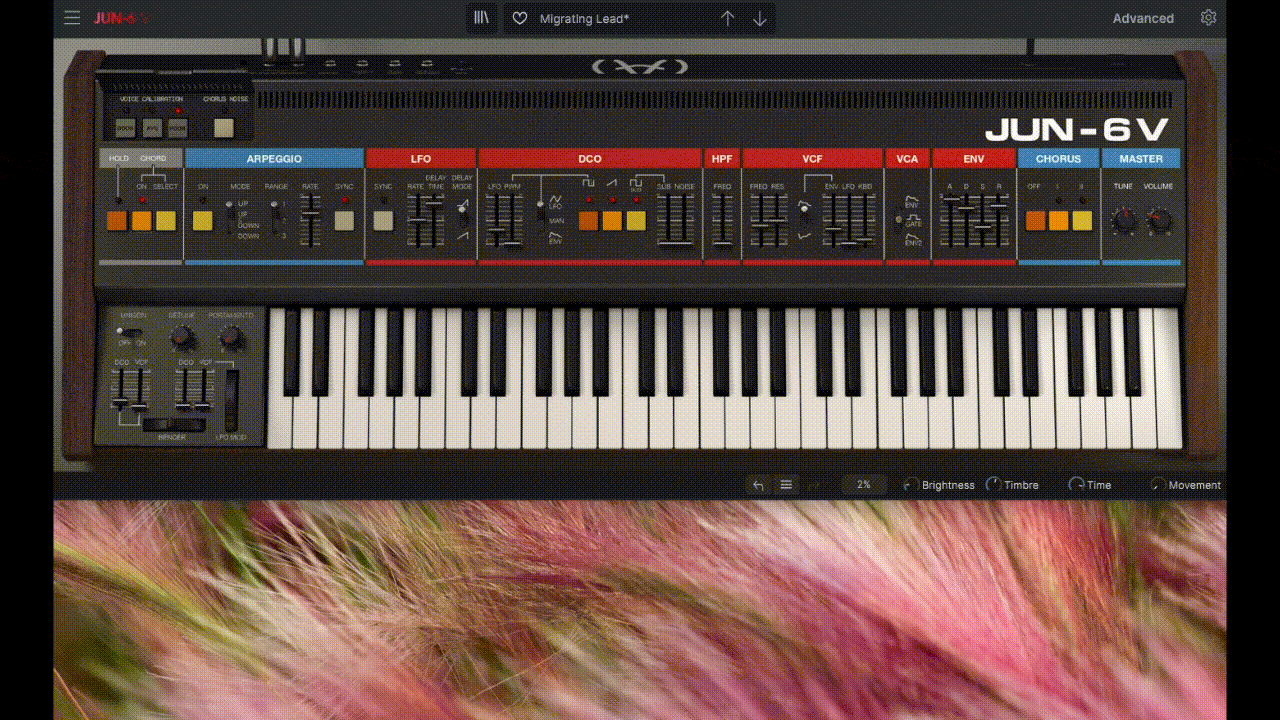Open the Advanced panel
This screenshot has width=1280, height=720.
tap(1143, 18)
